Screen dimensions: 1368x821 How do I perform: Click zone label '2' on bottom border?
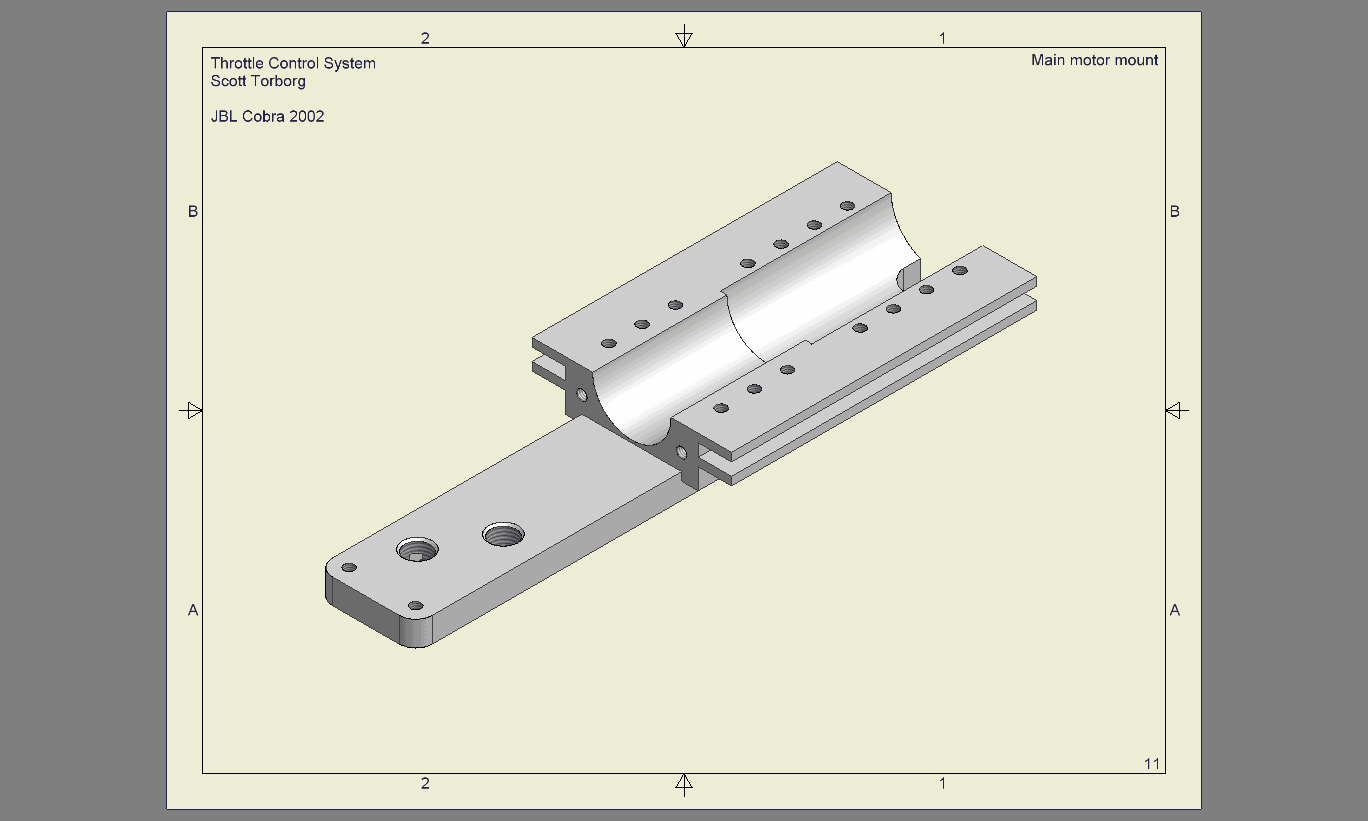(x=425, y=783)
